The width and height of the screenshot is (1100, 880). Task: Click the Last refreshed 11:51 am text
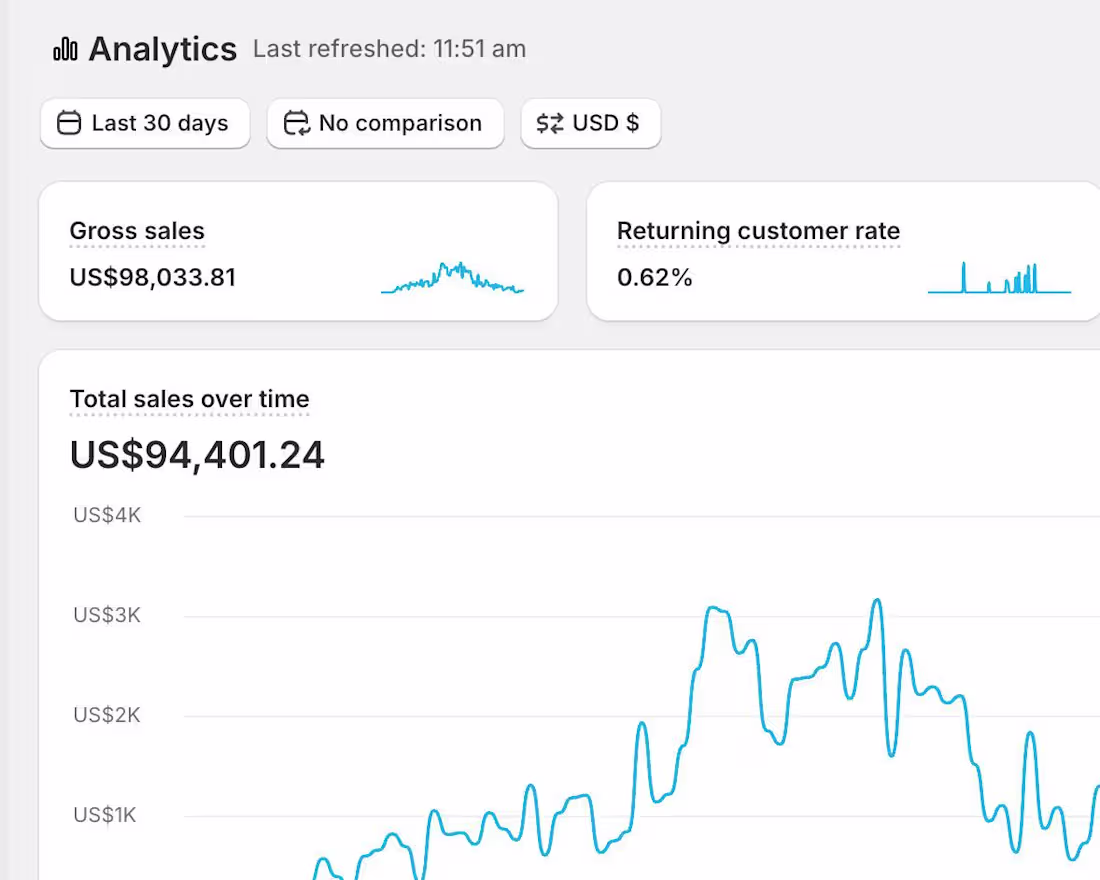click(x=389, y=48)
